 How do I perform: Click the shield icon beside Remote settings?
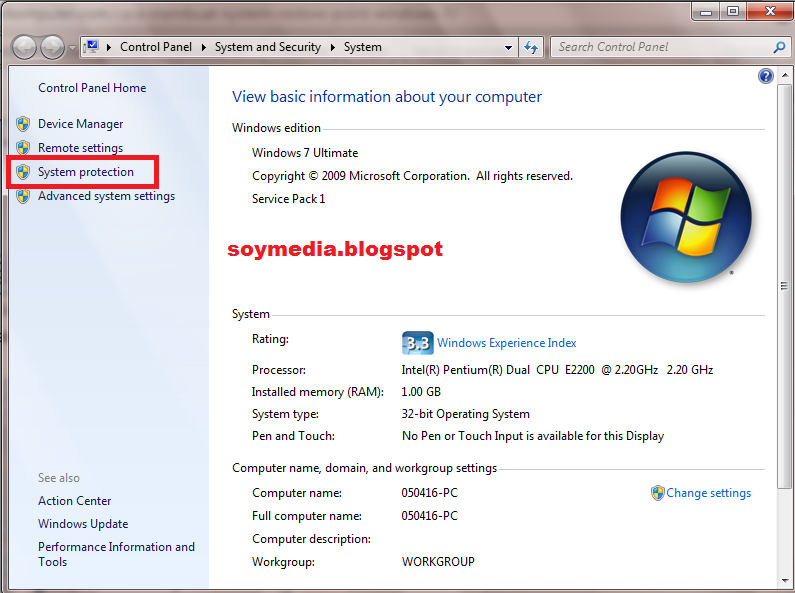coord(23,147)
